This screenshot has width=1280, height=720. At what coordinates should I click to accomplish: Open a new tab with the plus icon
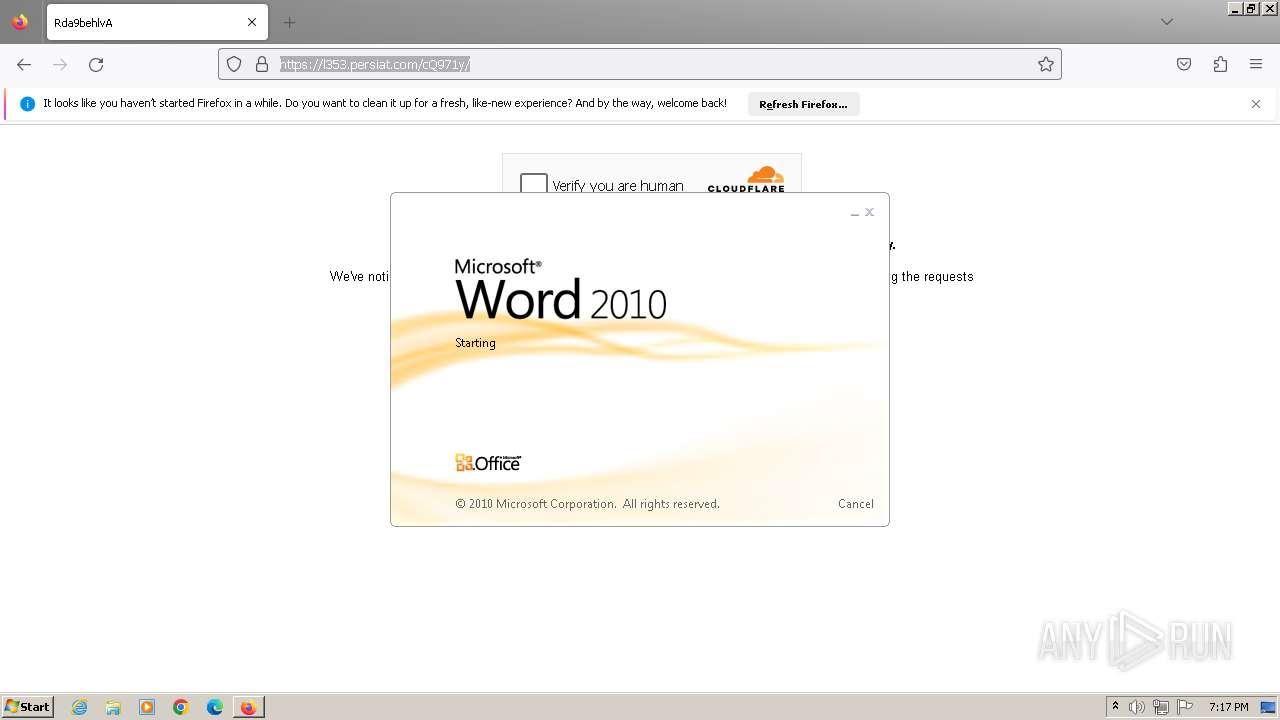click(289, 22)
